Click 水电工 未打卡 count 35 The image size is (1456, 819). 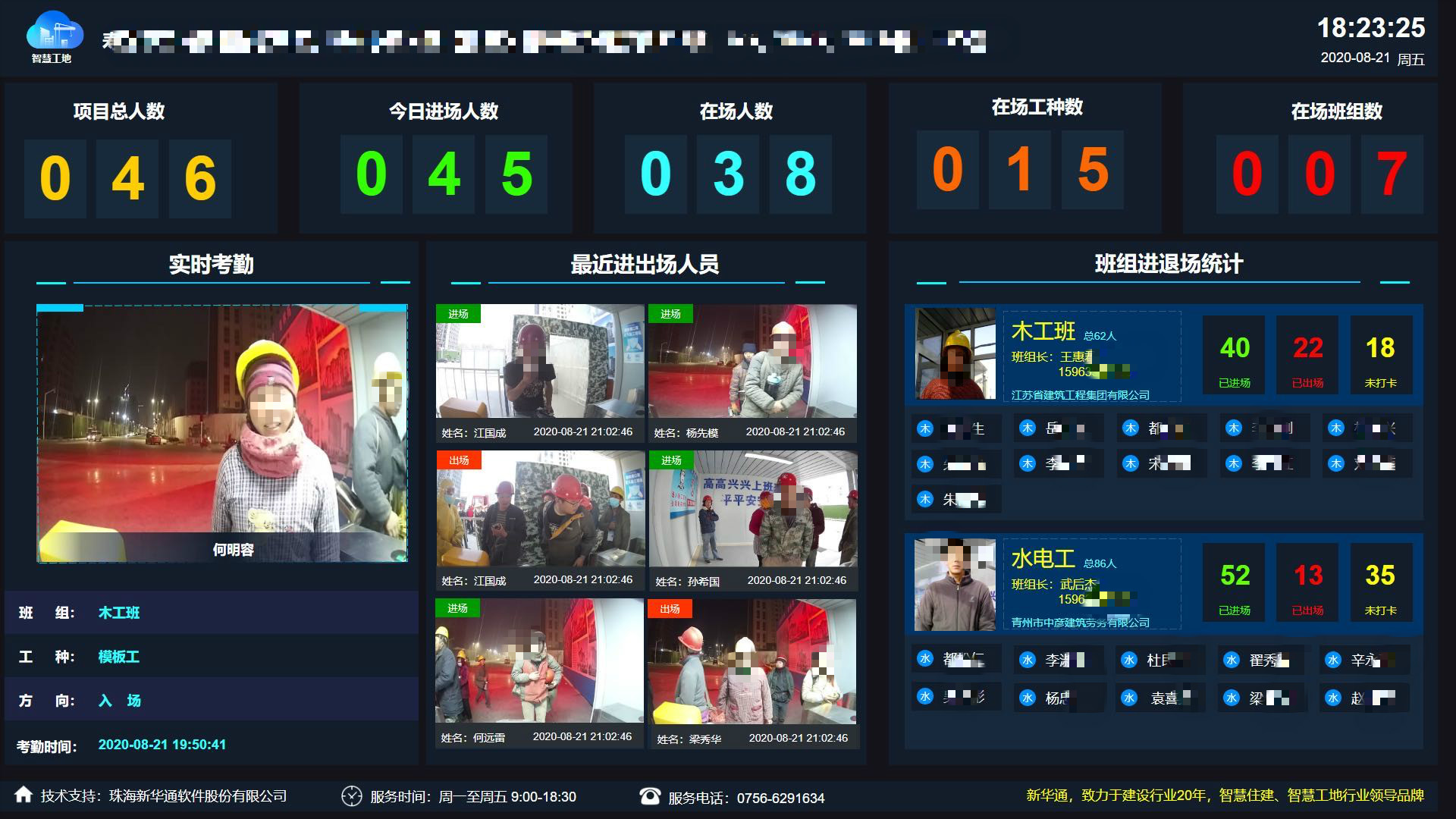pos(1379,576)
